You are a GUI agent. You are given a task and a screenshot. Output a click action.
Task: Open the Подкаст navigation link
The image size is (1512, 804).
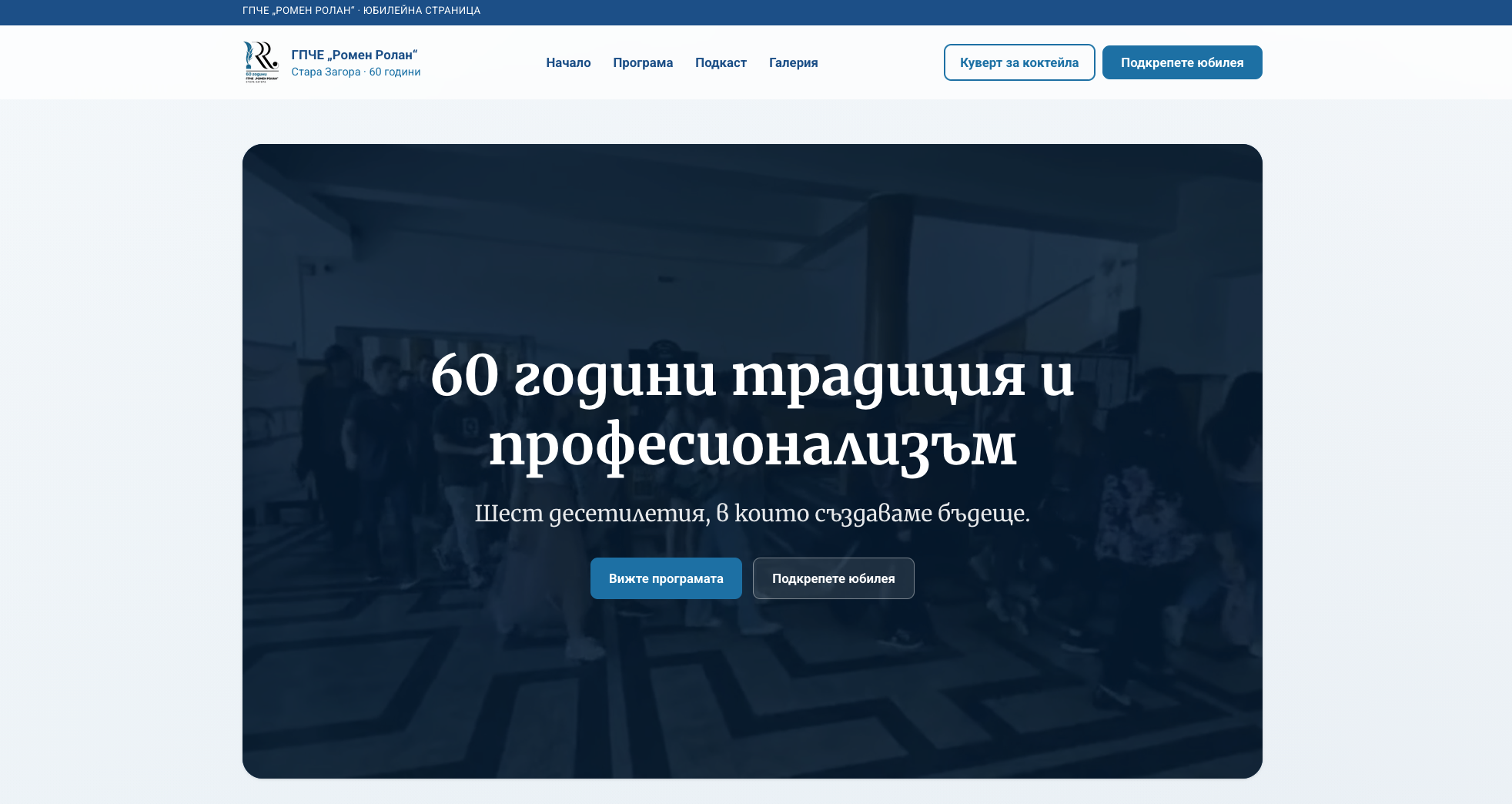(721, 62)
